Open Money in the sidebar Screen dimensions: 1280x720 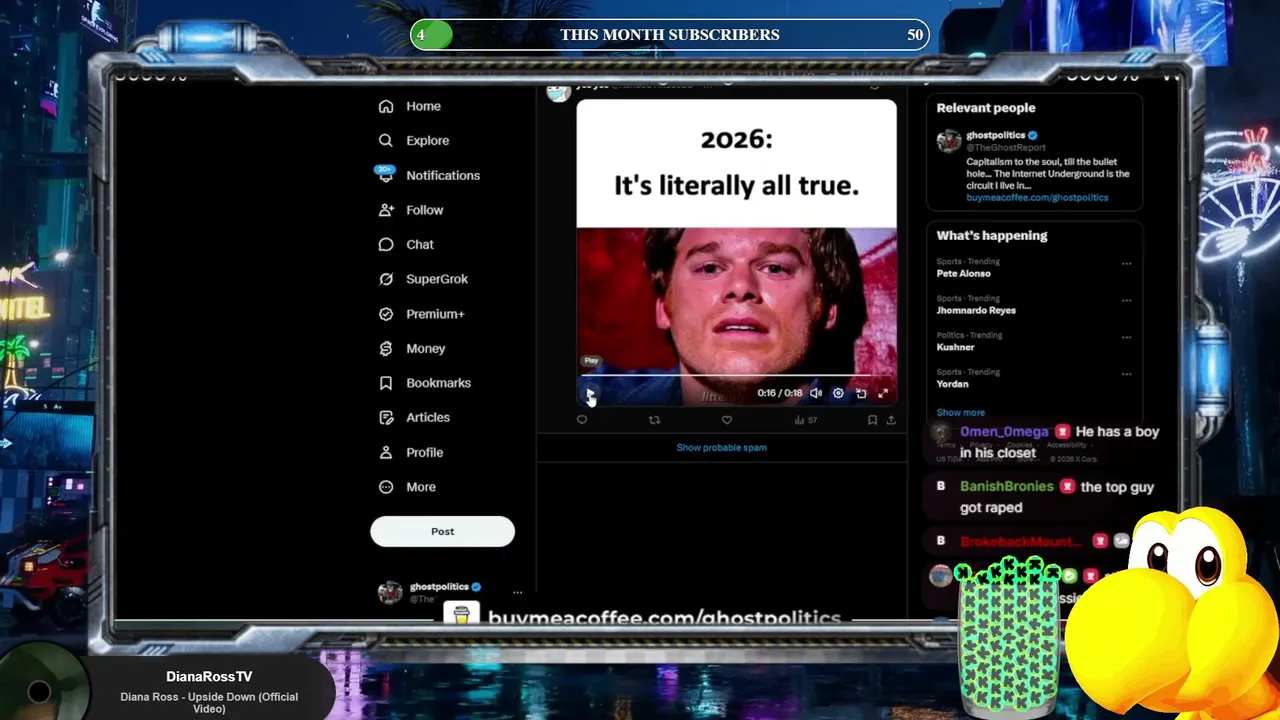click(412, 348)
